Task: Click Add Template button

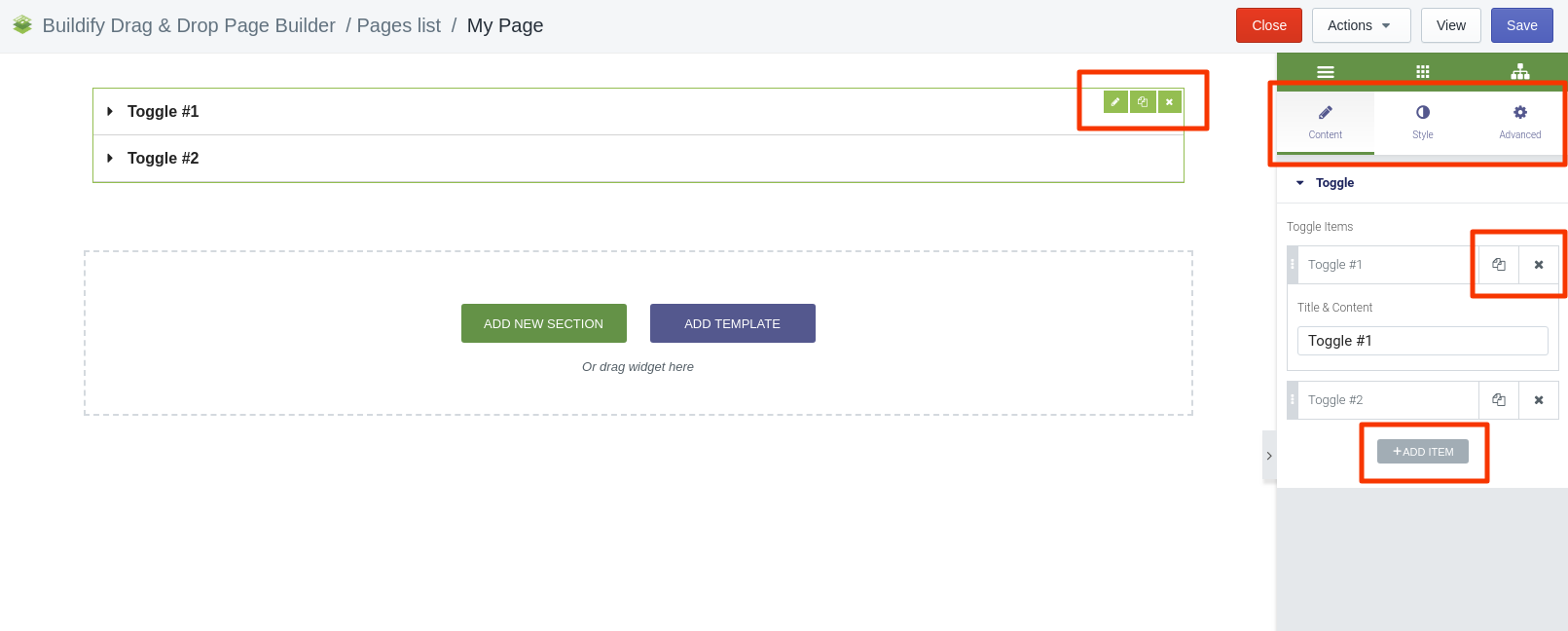Action: [733, 323]
